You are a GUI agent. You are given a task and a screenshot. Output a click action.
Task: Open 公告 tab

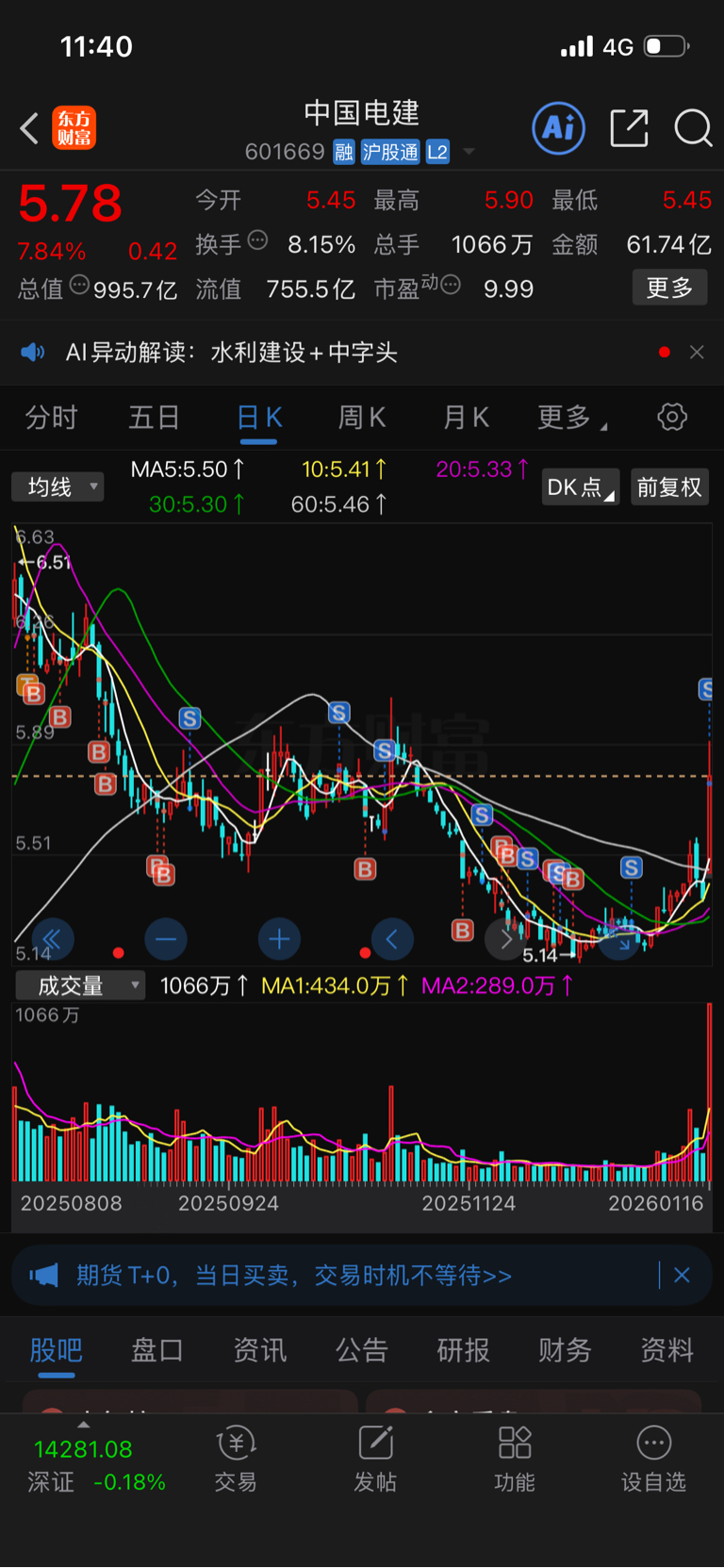point(362,1350)
